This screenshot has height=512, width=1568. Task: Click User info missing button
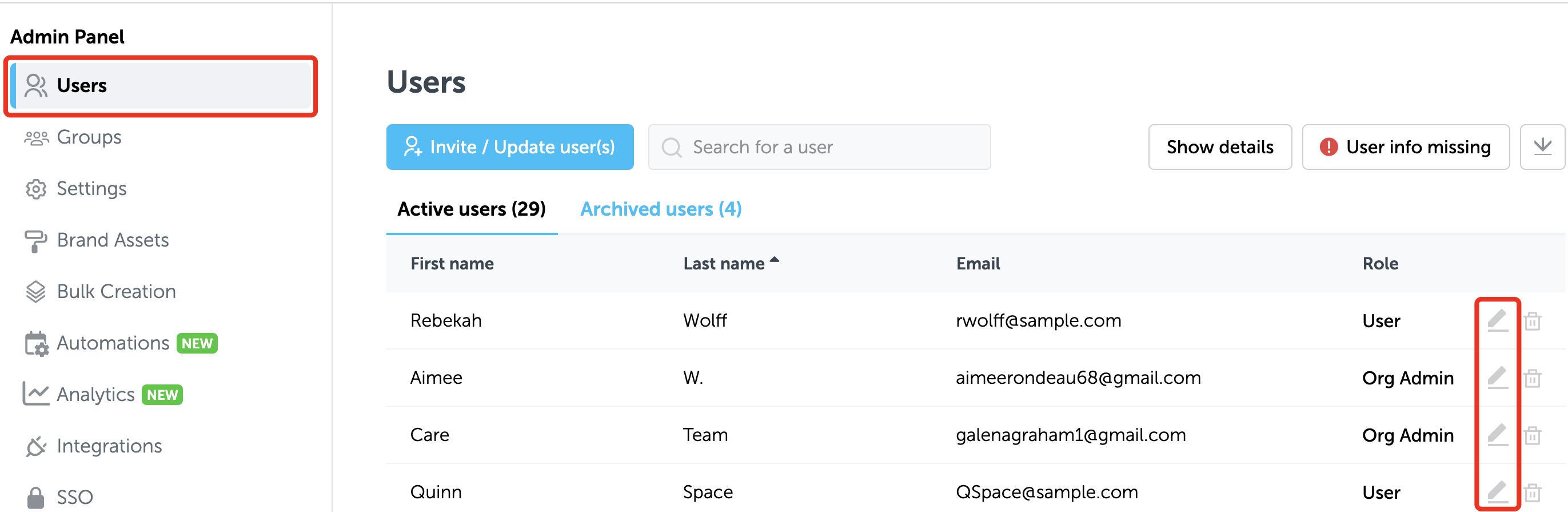coord(1405,146)
